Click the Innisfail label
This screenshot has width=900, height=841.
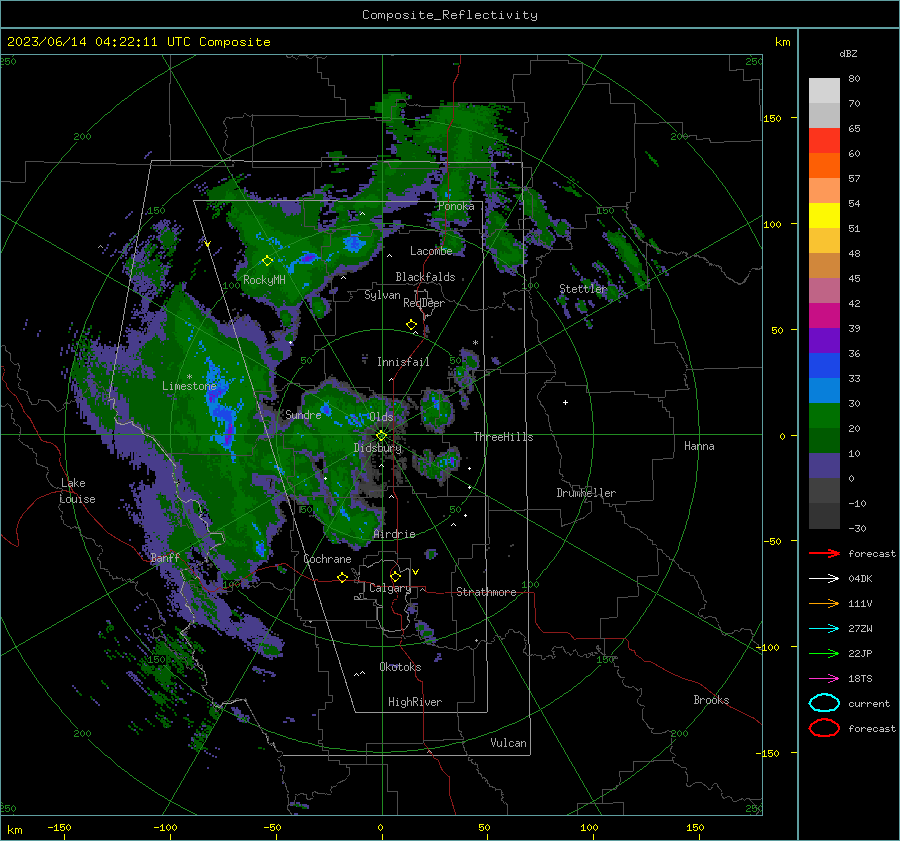pos(403,362)
